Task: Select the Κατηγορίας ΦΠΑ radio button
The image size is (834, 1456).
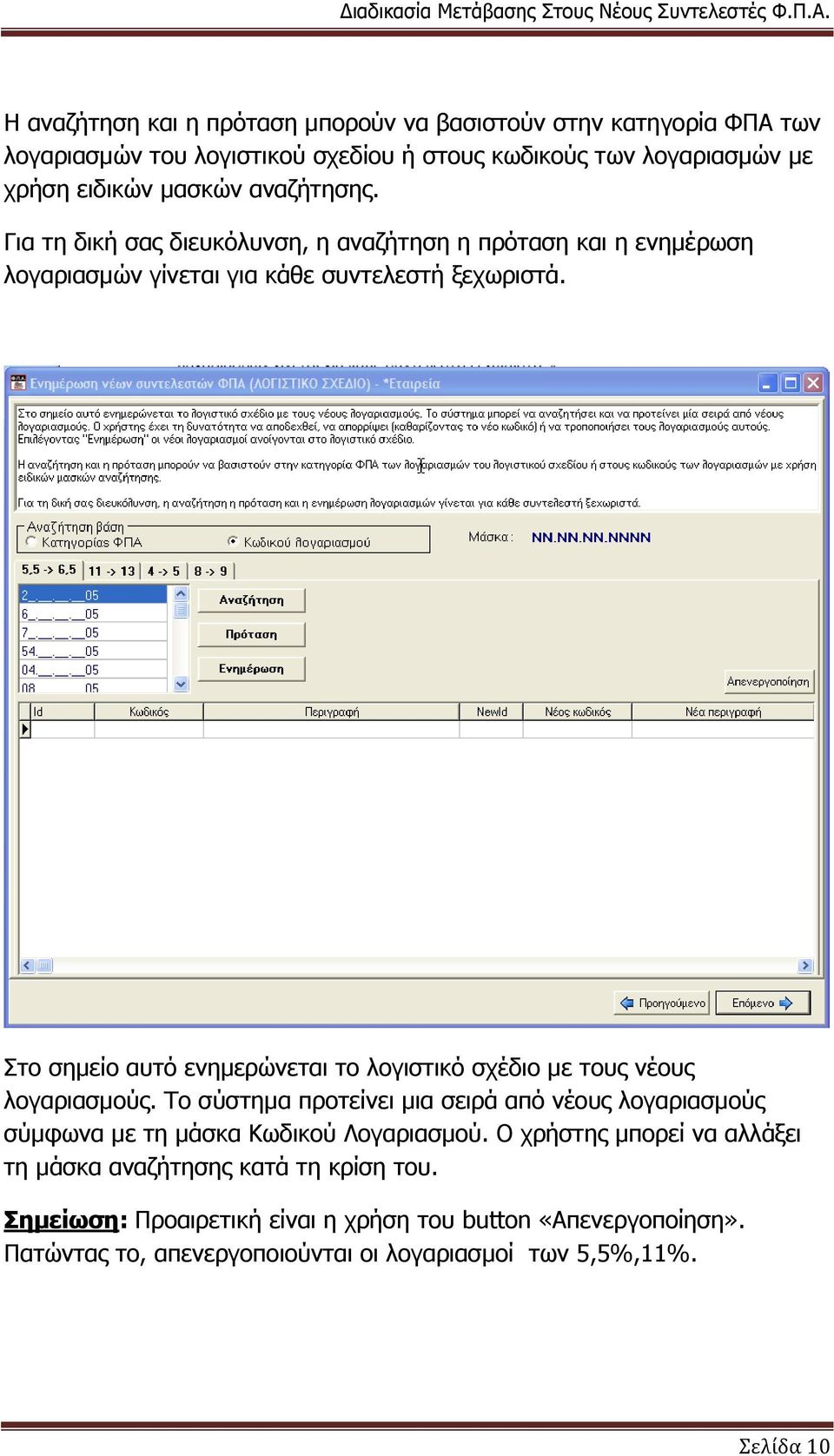Action: (31, 542)
